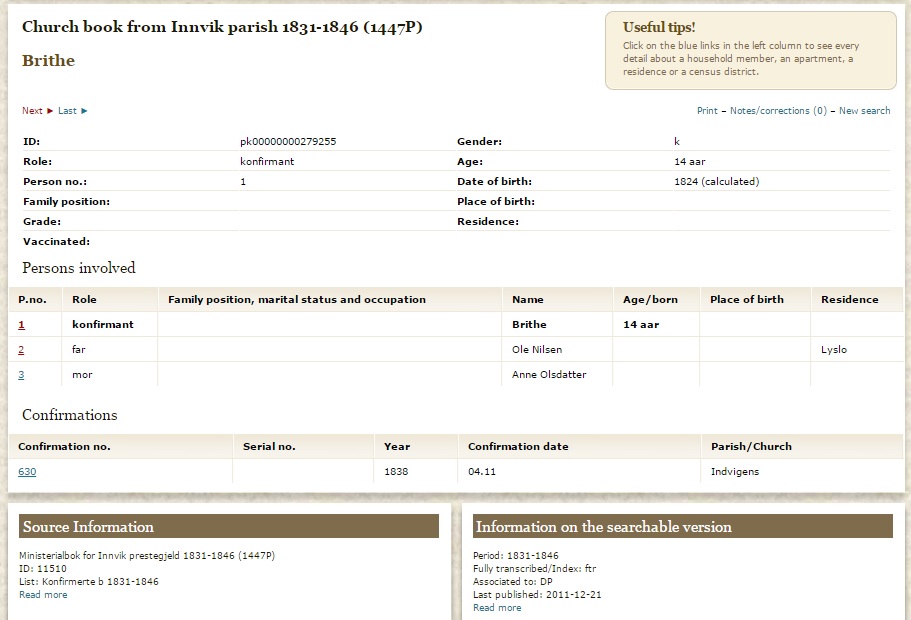Click the ID value pk00000000279255

[288, 142]
